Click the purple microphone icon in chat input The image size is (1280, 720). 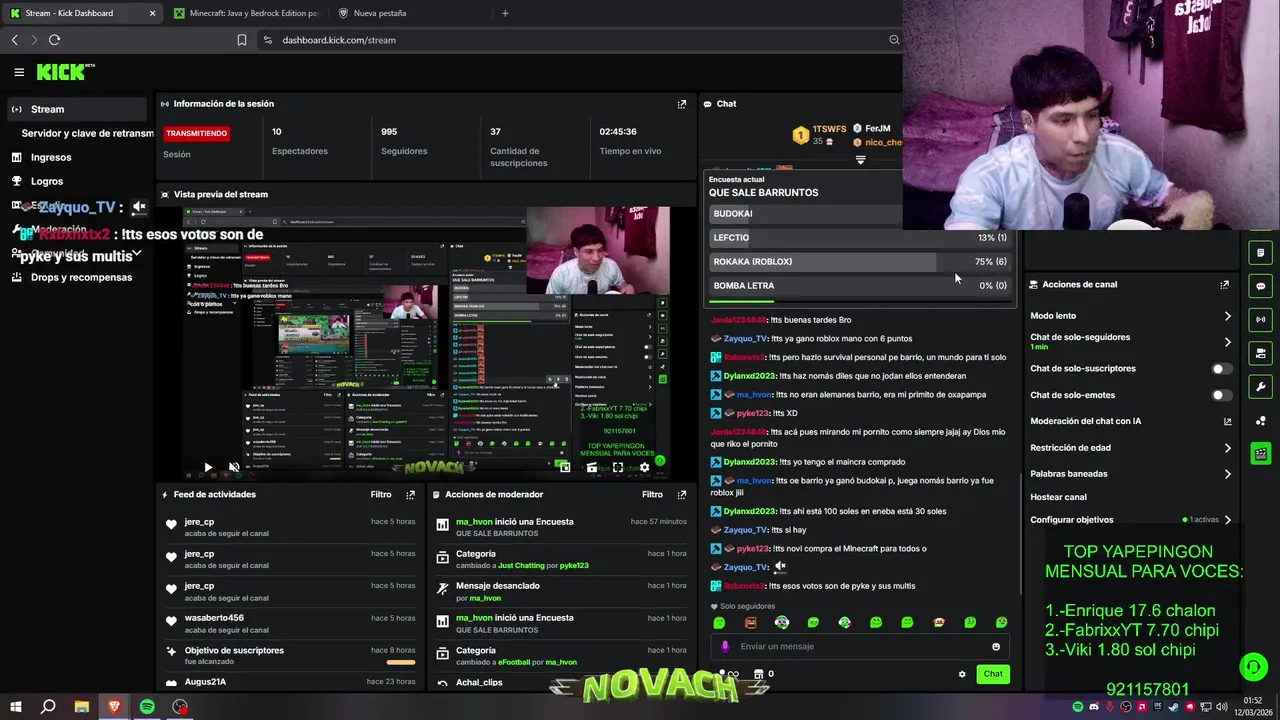coord(725,647)
